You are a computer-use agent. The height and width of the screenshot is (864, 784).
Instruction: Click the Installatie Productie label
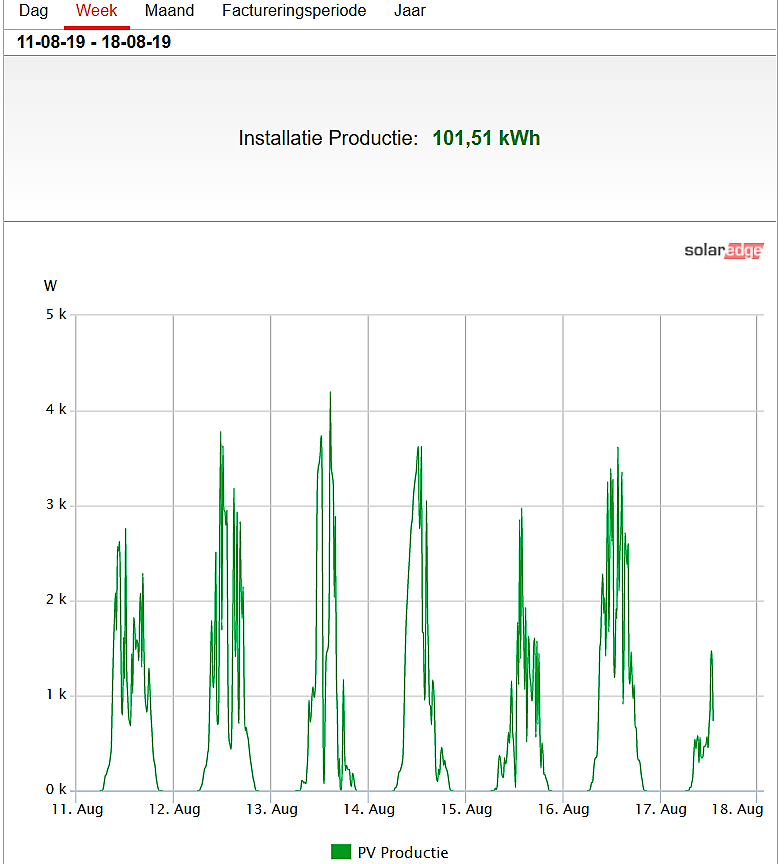pyautogui.click(x=328, y=138)
